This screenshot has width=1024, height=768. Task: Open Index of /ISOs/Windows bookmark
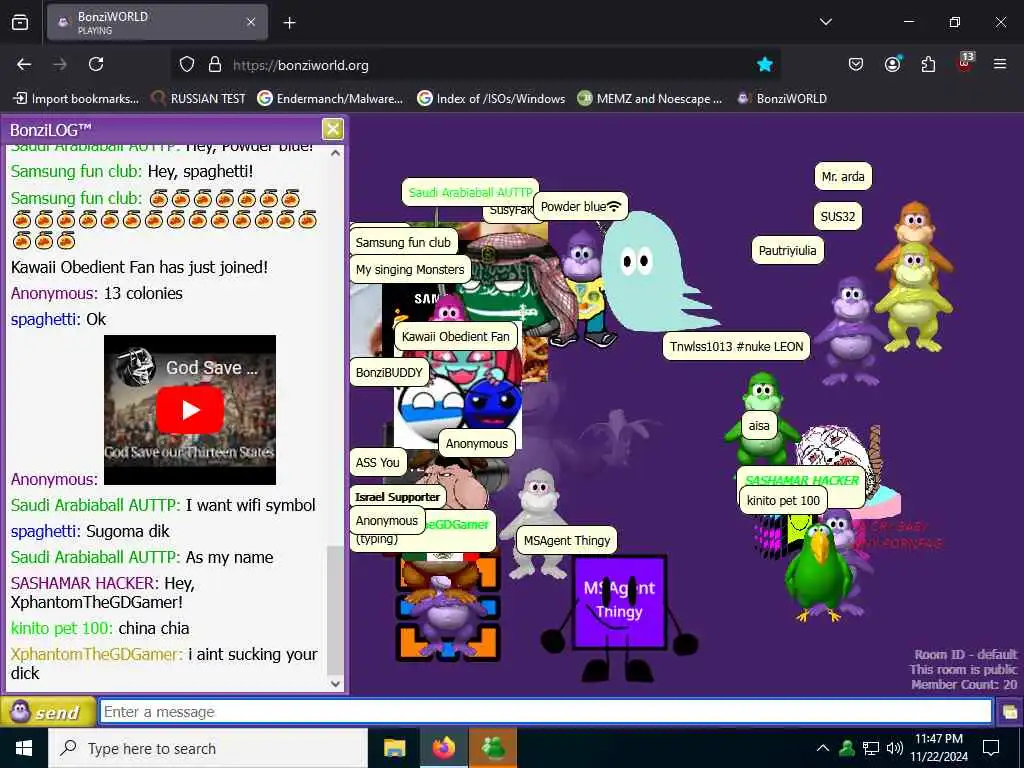click(x=492, y=99)
